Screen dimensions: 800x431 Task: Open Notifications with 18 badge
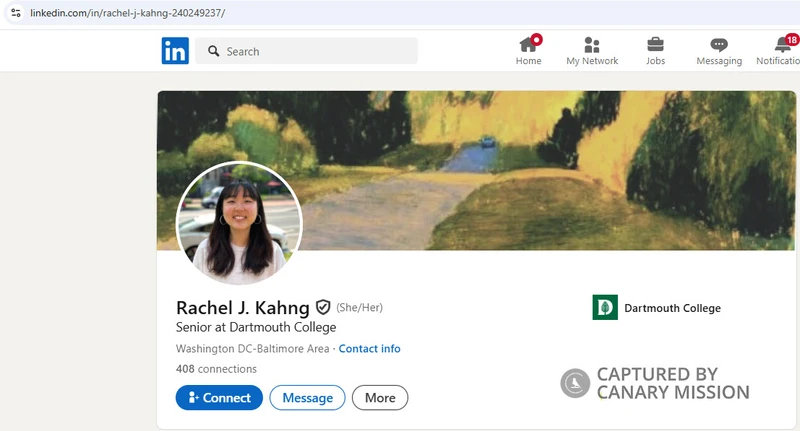(779, 50)
